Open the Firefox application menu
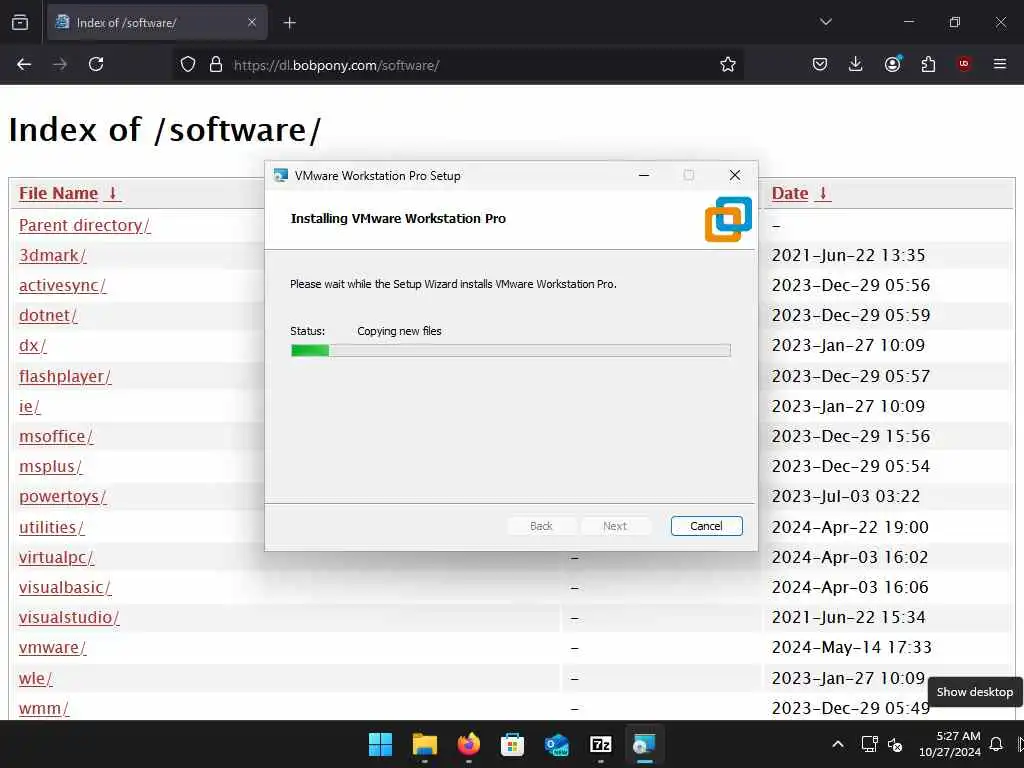 (x=1000, y=64)
